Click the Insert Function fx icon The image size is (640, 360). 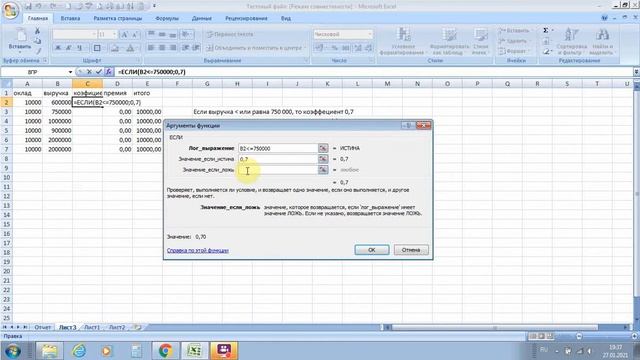point(109,72)
